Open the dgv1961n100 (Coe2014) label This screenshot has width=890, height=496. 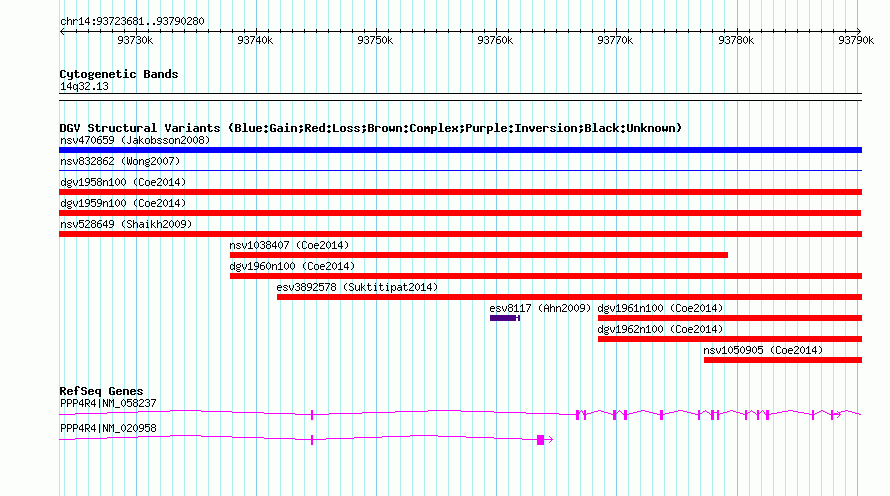[x=660, y=308]
